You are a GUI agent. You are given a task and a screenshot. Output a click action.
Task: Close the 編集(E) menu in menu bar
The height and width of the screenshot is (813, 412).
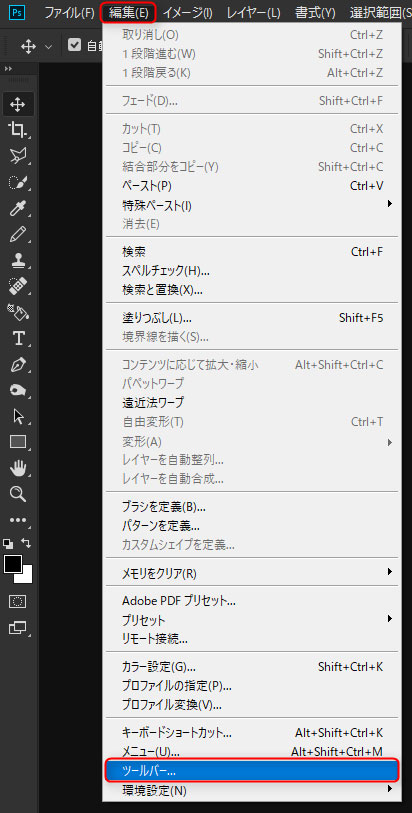128,12
